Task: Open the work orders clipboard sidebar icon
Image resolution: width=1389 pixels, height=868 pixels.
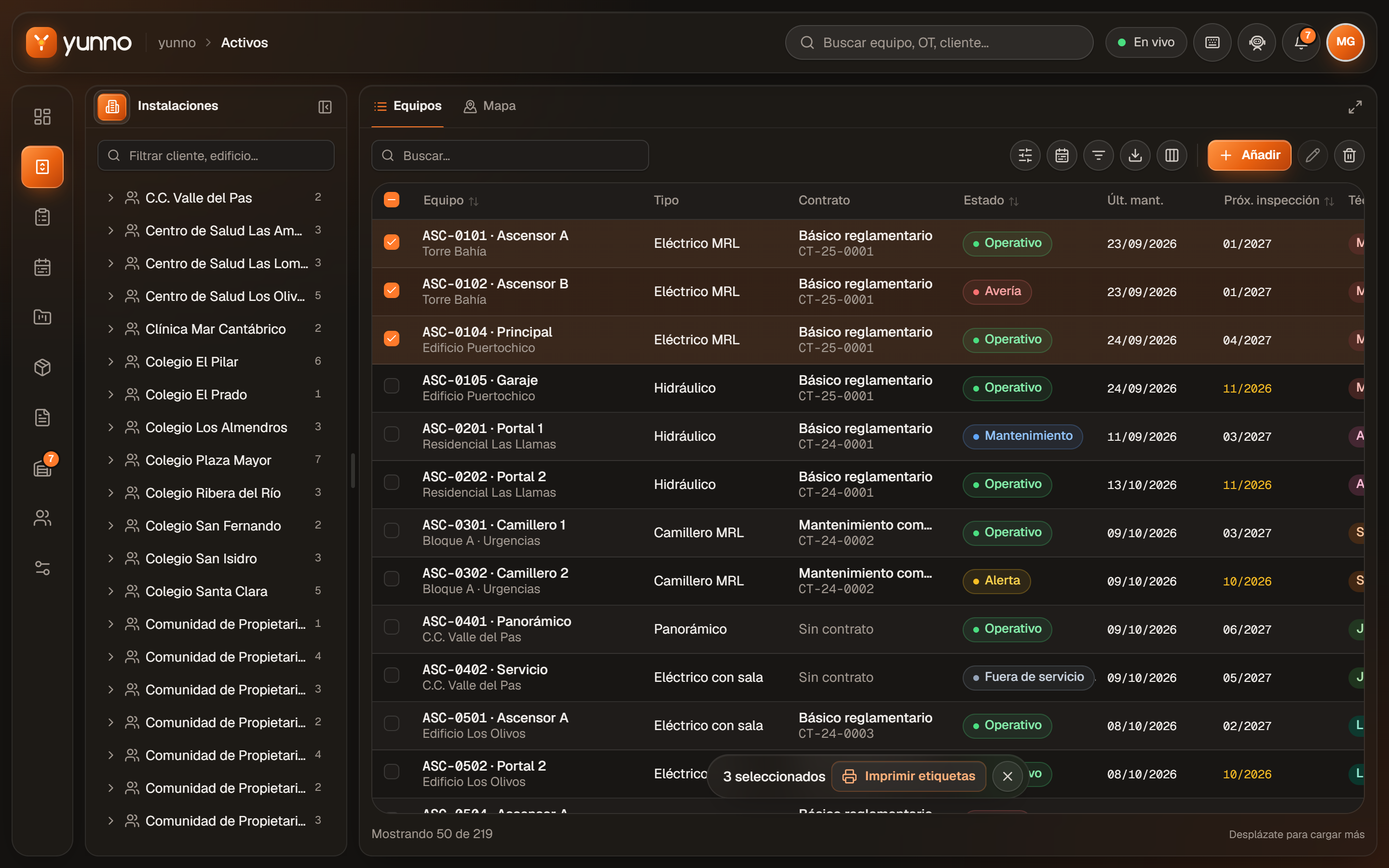Action: pos(42,217)
